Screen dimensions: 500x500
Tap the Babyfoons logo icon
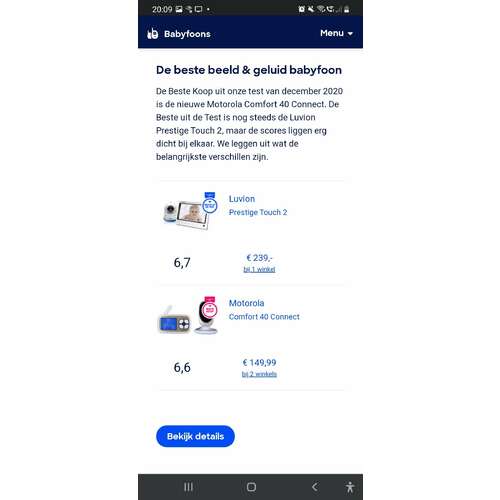coord(153,33)
